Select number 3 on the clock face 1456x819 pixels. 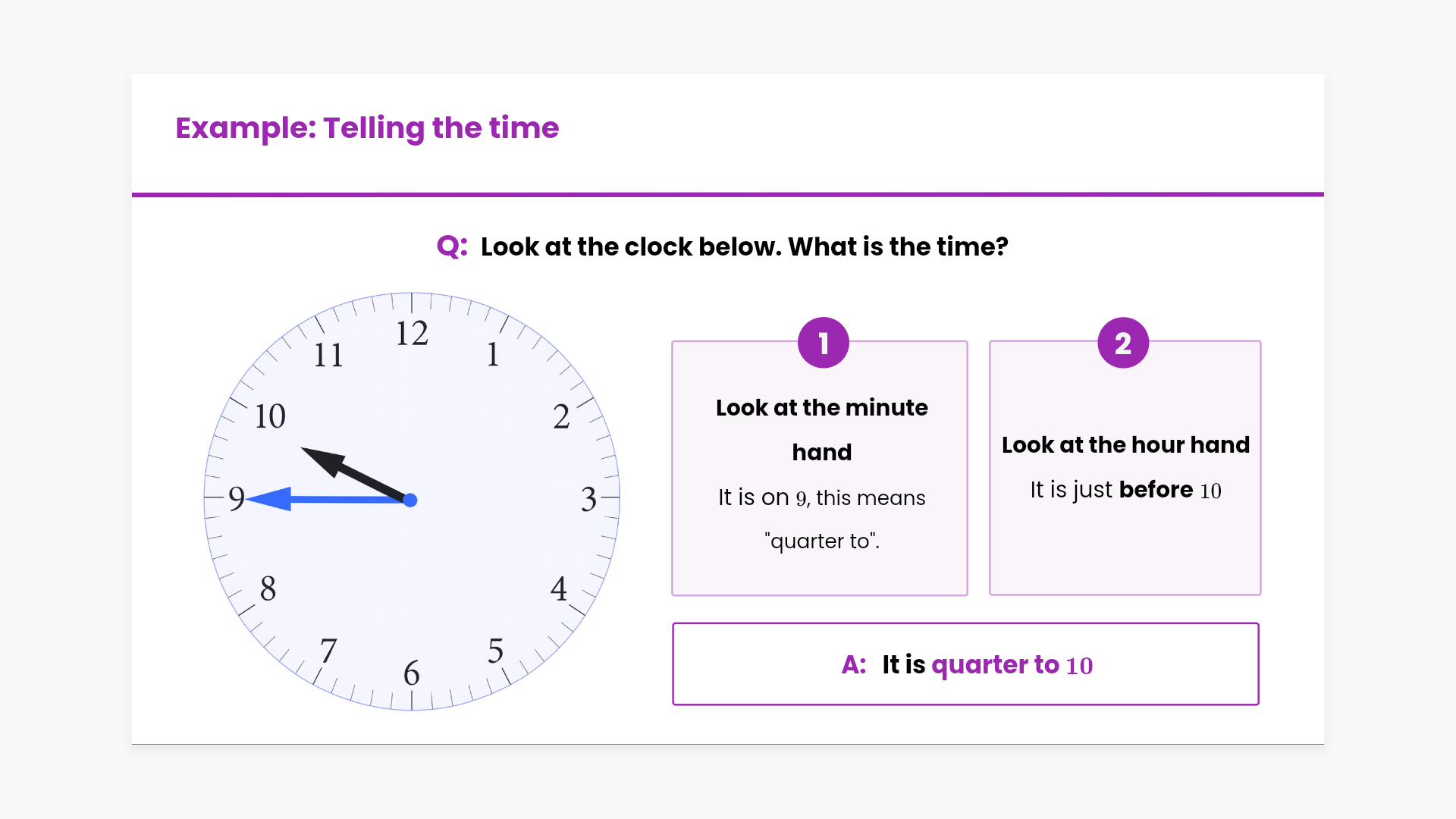click(588, 499)
